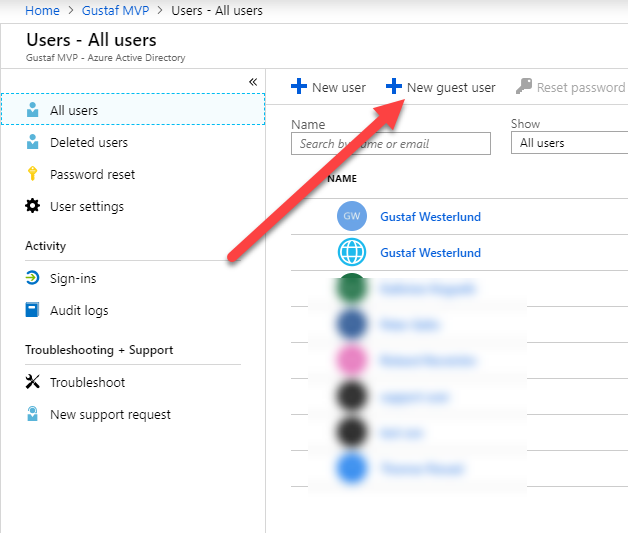Click the New support request icon
The width and height of the screenshot is (628, 533).
pyautogui.click(x=32, y=414)
